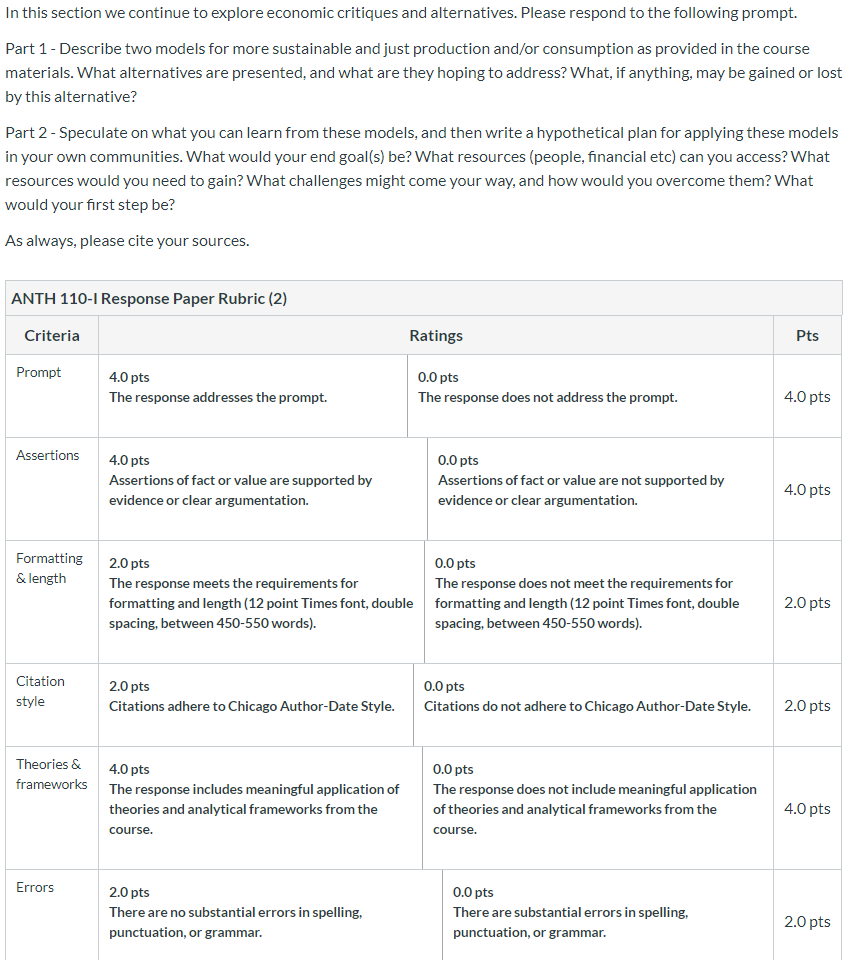845x960 pixels.
Task: Click the Theories & frameworks criterion label
Action: [51, 774]
